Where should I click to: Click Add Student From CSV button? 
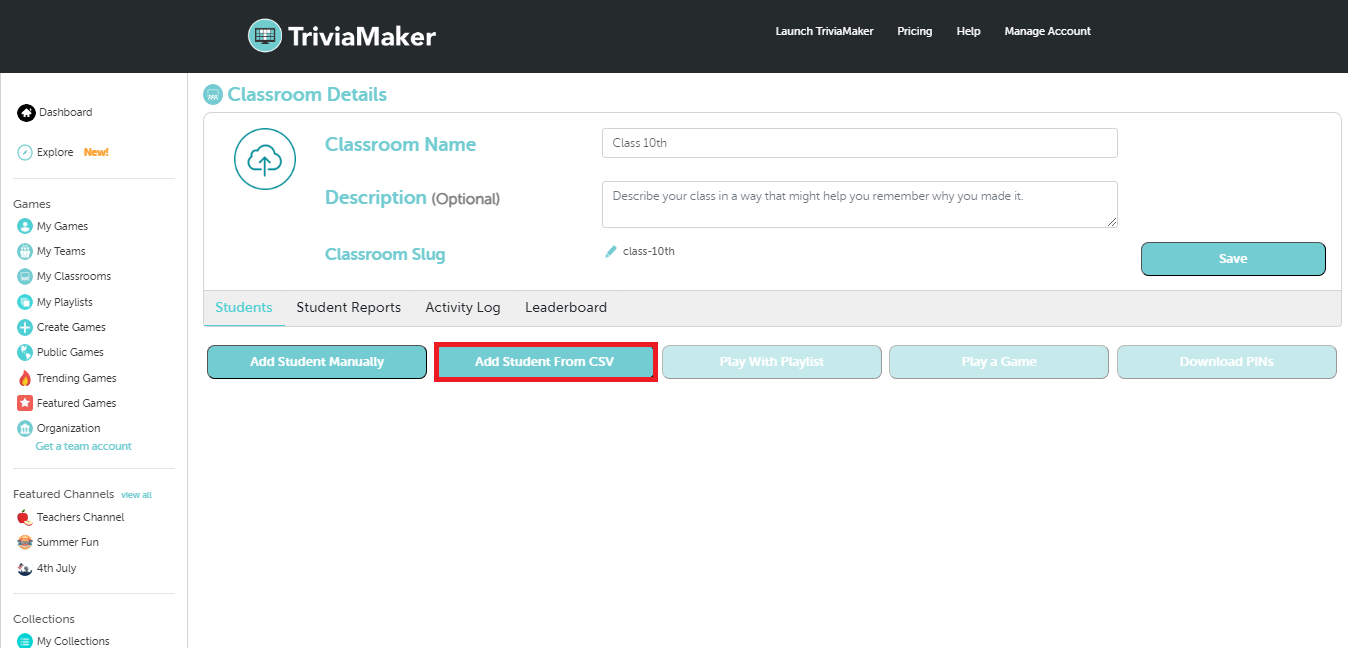[545, 362]
